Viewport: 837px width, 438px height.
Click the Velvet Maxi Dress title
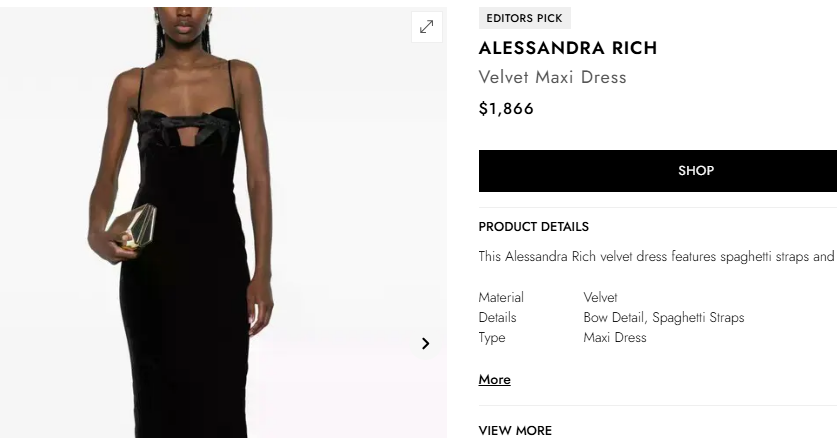(x=552, y=77)
